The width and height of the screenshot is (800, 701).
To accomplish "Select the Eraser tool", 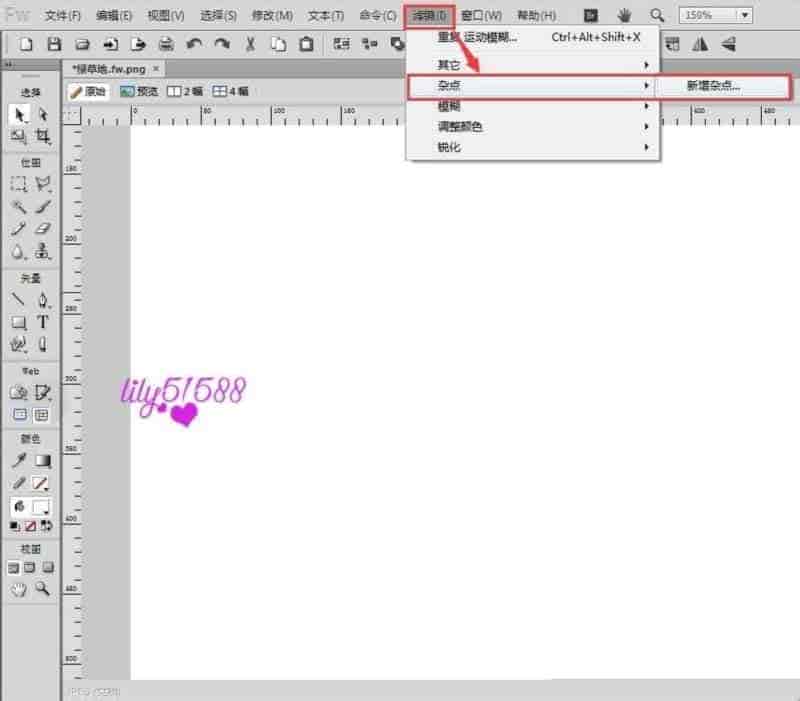I will (x=43, y=229).
